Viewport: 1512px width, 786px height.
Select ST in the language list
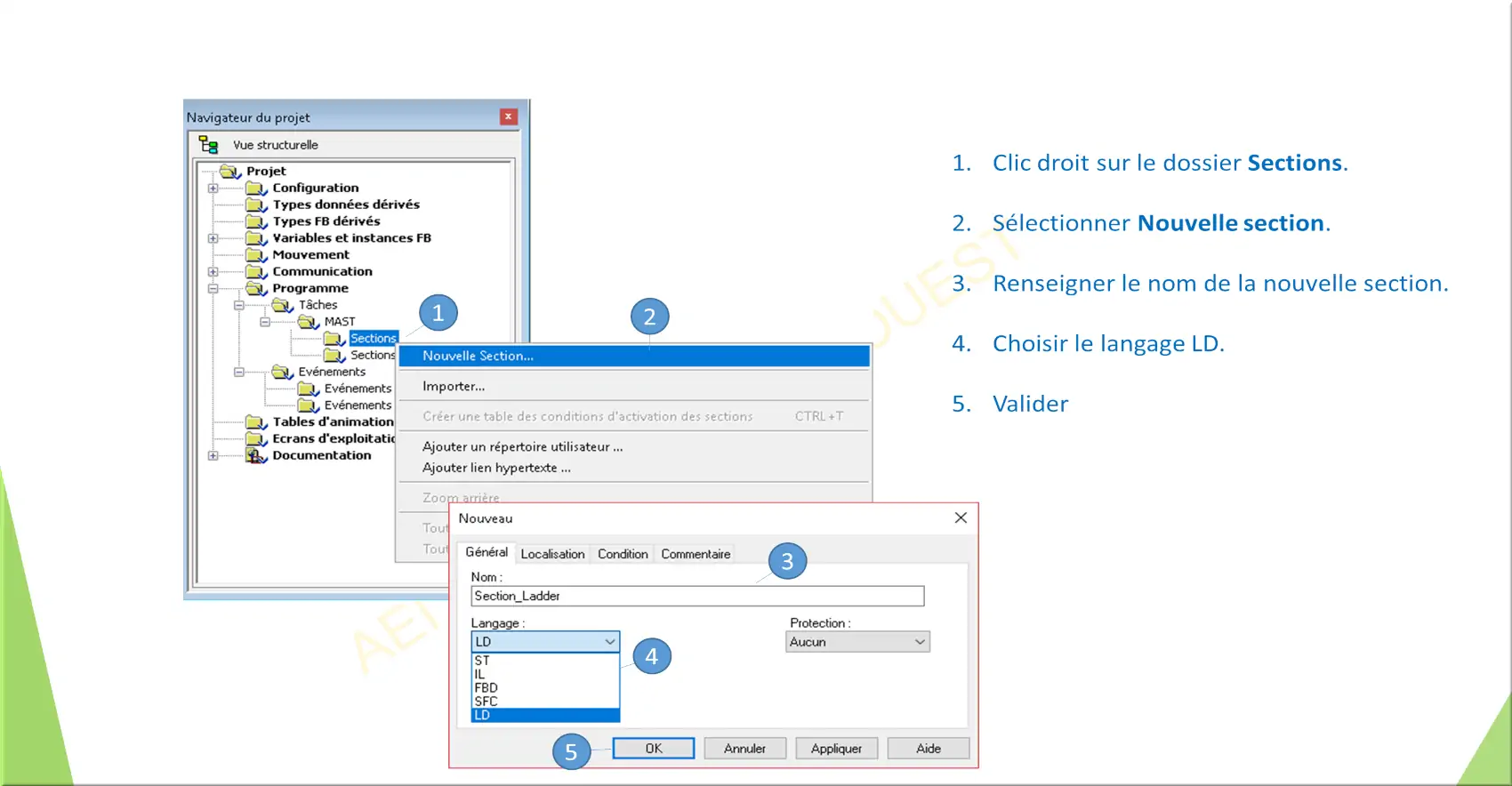pyautogui.click(x=545, y=661)
